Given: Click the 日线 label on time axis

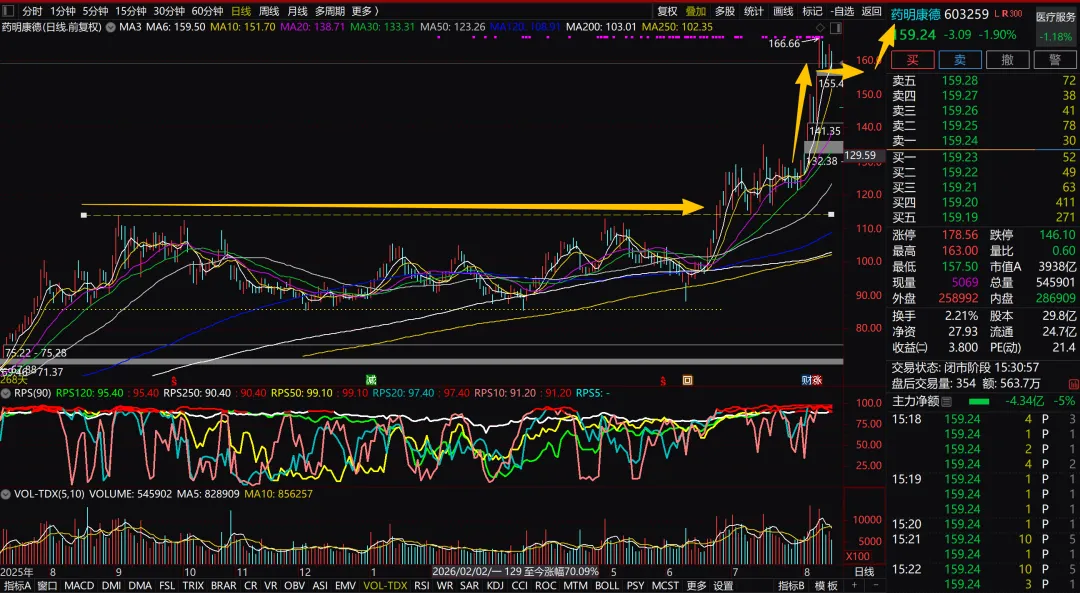Looking at the screenshot, I should coord(864,572).
